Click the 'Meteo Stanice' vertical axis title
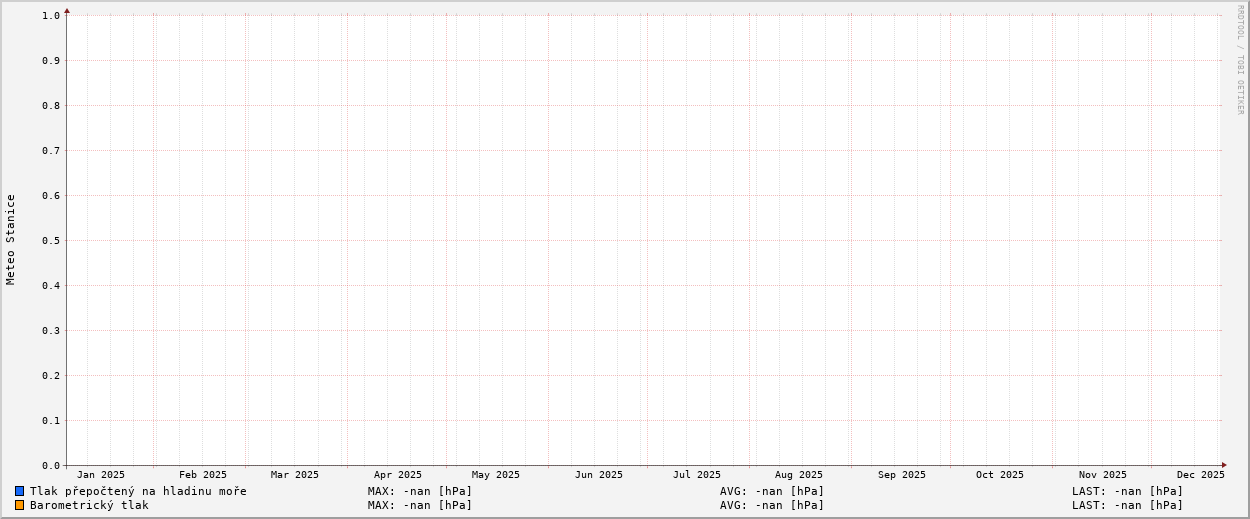This screenshot has height=519, width=1250. pos(11,239)
